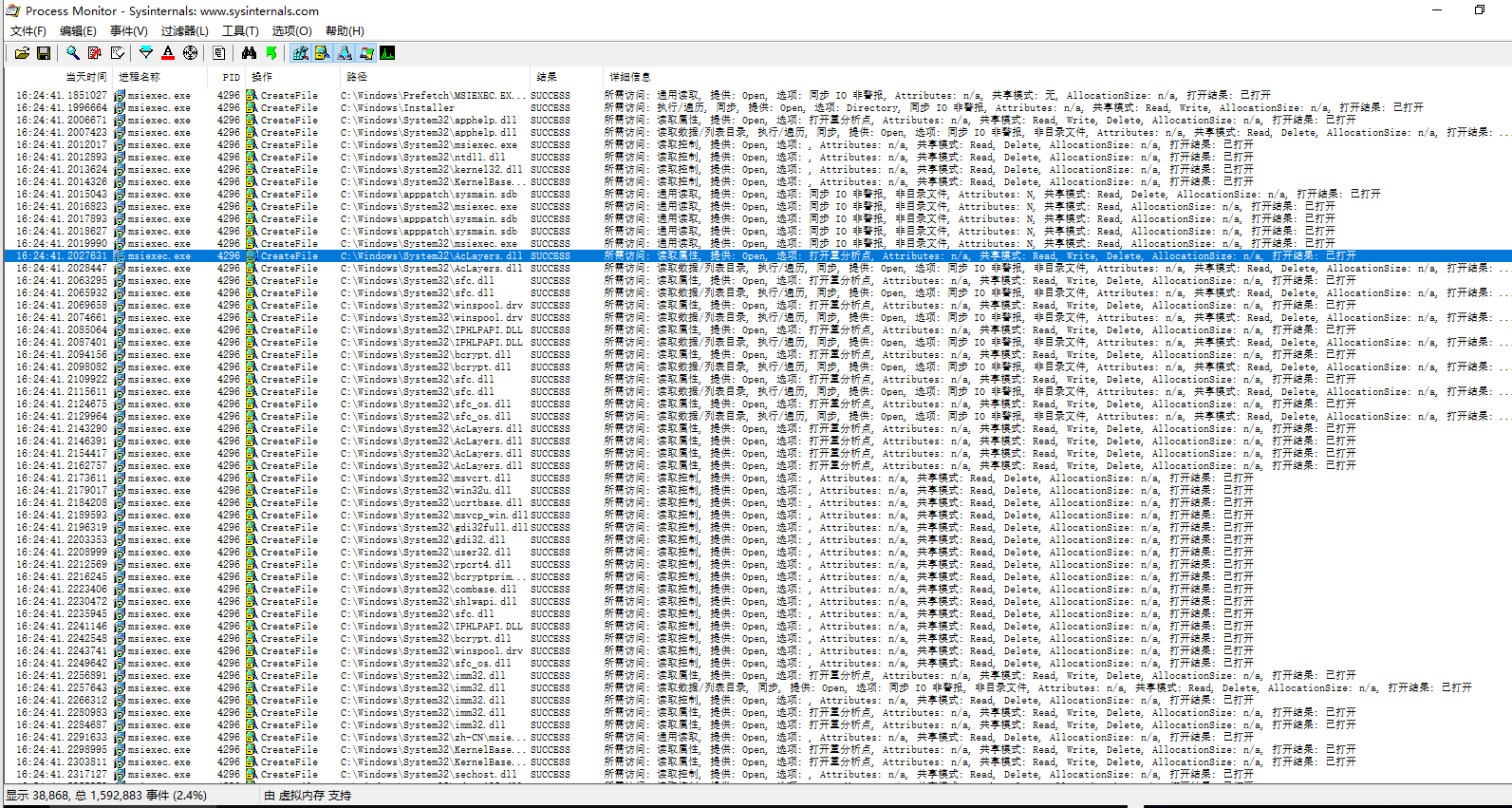The height and width of the screenshot is (808, 1512).
Task: Open the 事件(V) menu
Action: (x=129, y=31)
